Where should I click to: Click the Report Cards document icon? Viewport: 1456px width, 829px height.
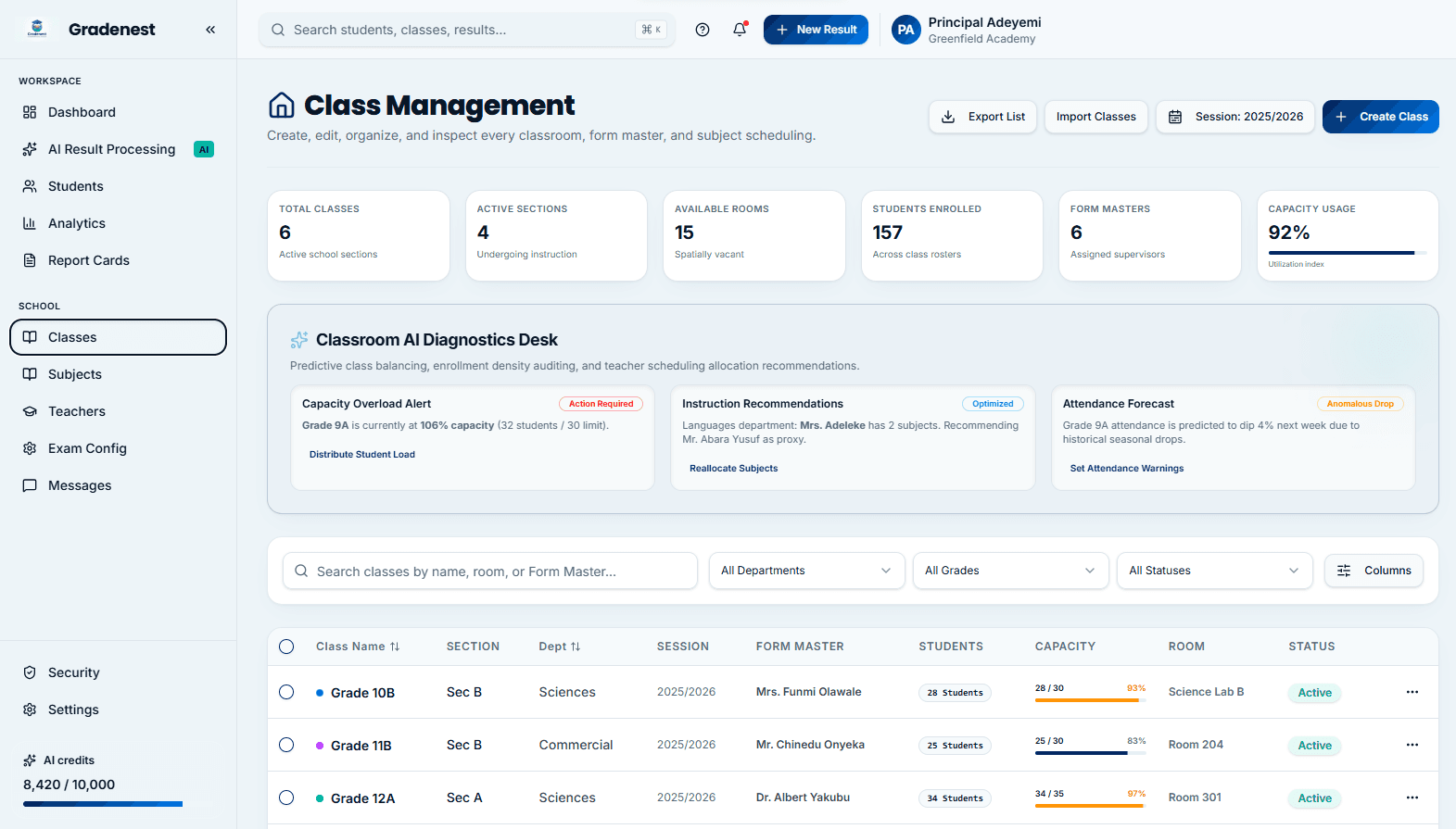click(x=30, y=260)
